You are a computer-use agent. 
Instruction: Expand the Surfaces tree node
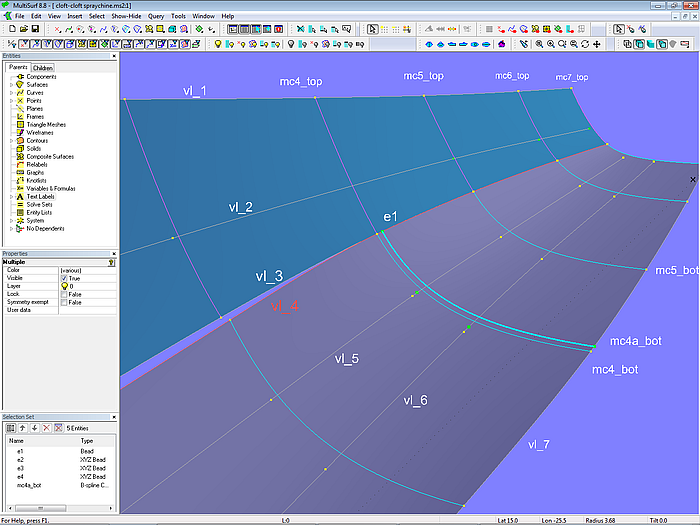(x=11, y=85)
